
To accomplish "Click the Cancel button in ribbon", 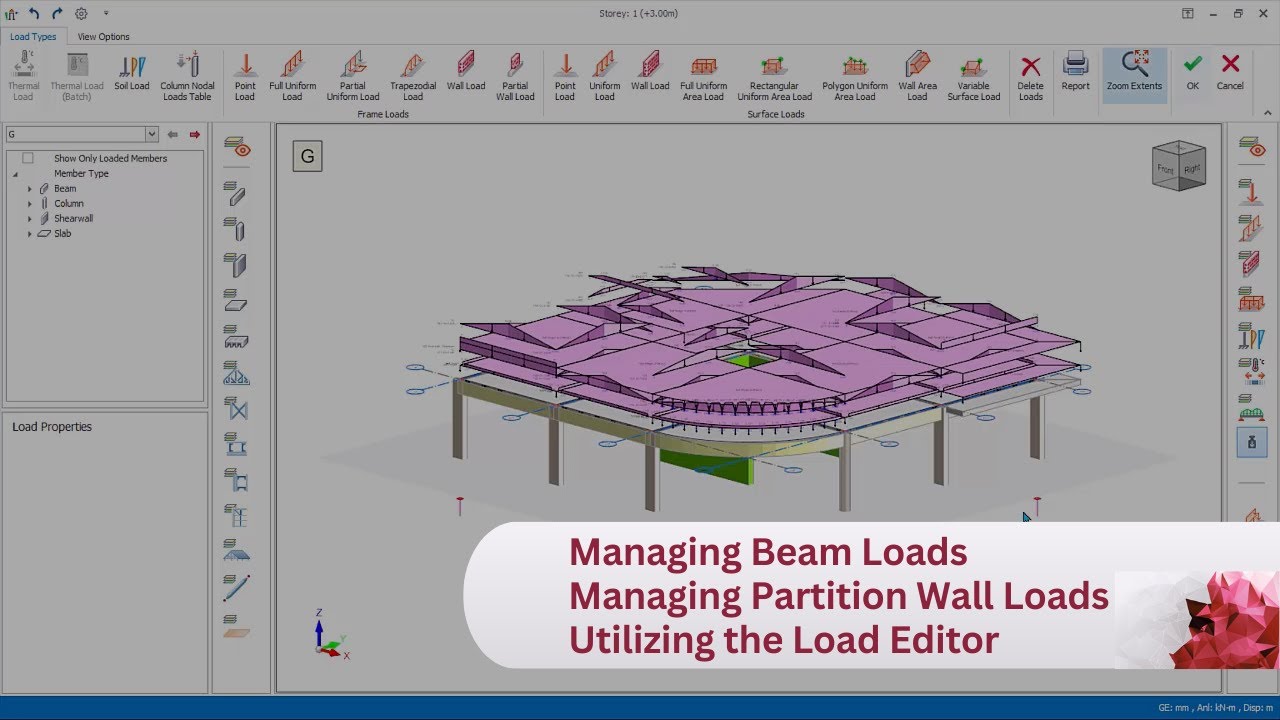I will click(1230, 72).
